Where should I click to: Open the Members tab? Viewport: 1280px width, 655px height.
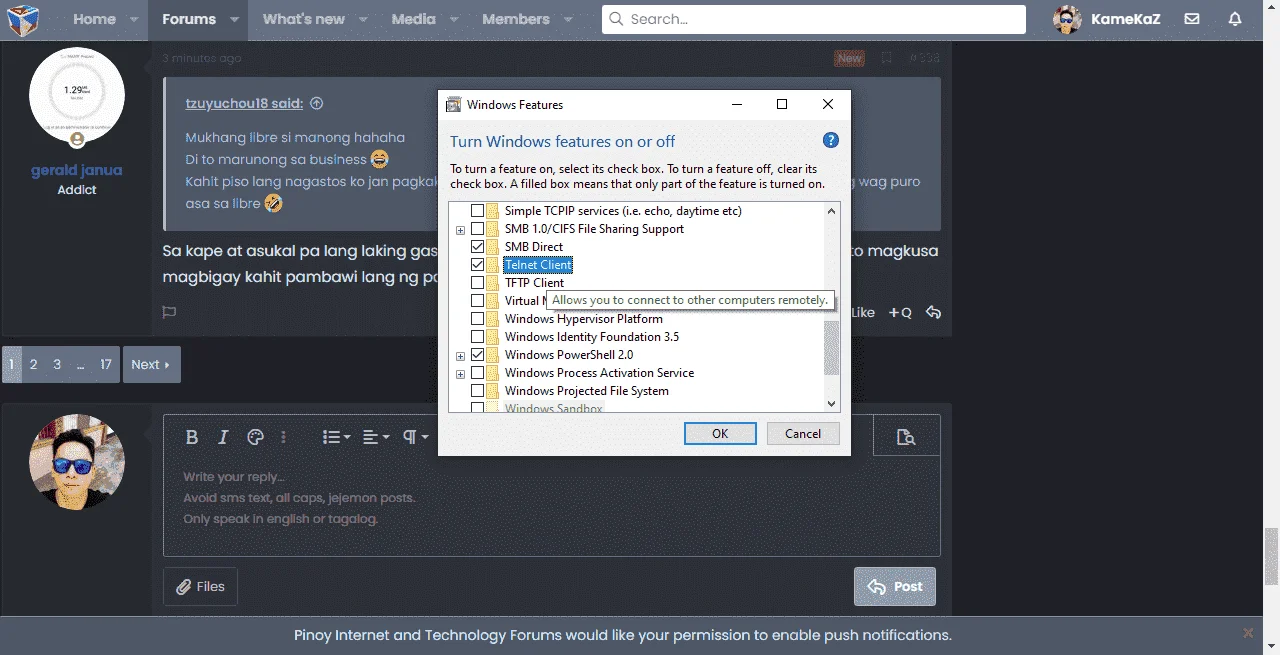pos(516,19)
